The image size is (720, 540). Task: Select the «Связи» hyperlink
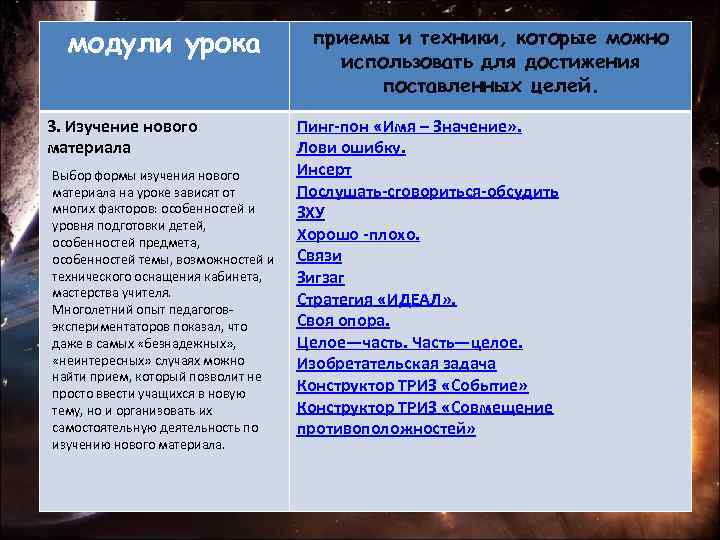coord(319,256)
